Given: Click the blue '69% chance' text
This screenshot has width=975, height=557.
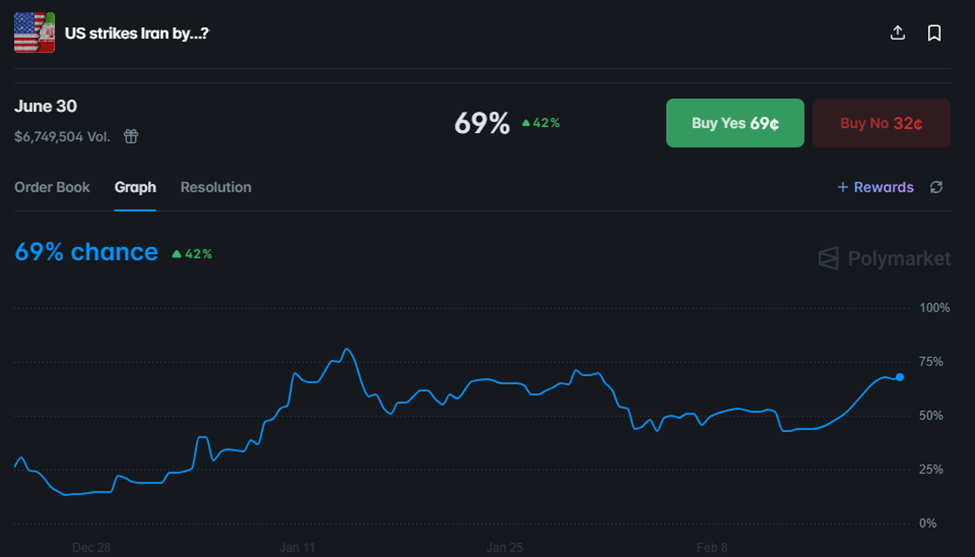Looking at the screenshot, I should (86, 252).
